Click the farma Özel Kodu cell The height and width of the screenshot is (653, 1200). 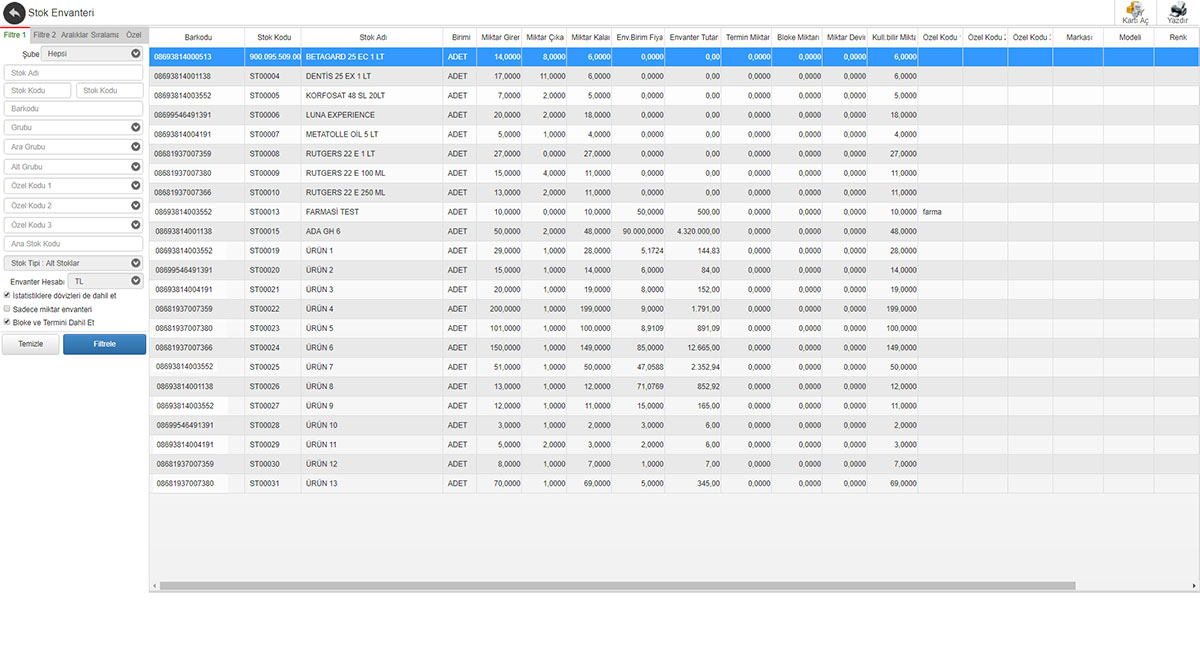(940, 212)
